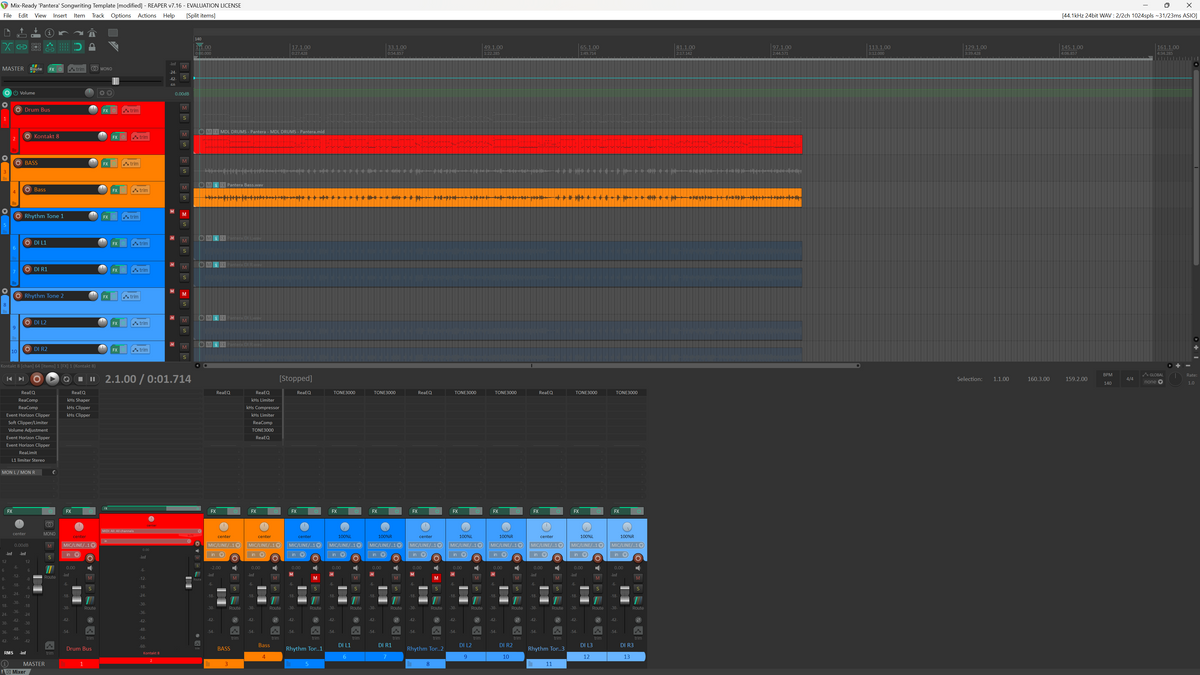Toggle the transport Repeat button

(x=66, y=379)
